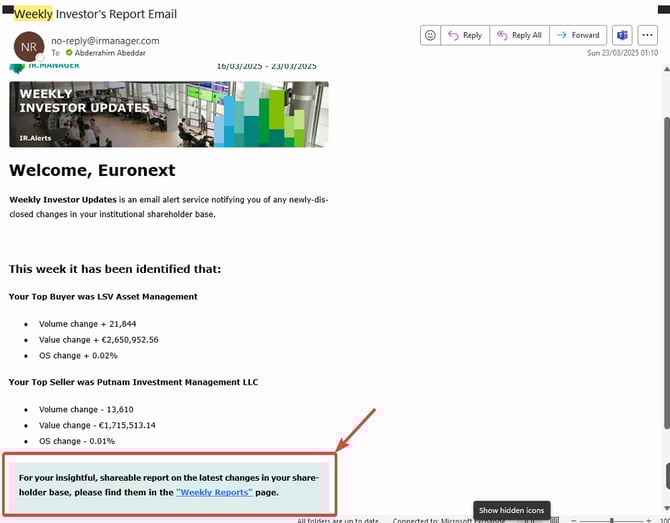Click the zoom slider handle in status bar

(611, 520)
